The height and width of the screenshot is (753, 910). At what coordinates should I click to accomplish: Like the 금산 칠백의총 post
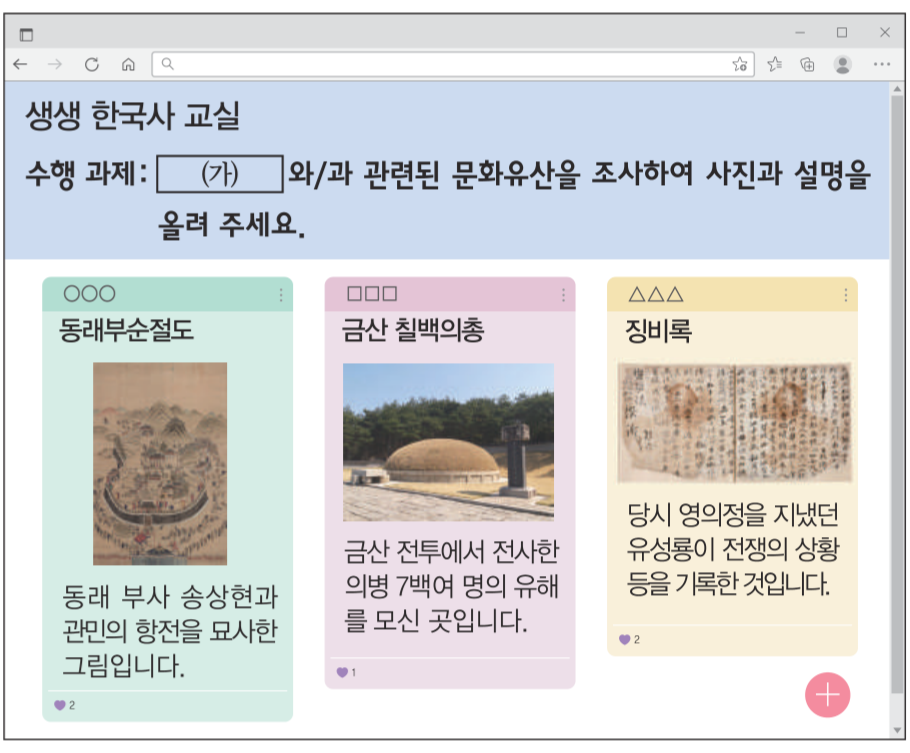341,673
